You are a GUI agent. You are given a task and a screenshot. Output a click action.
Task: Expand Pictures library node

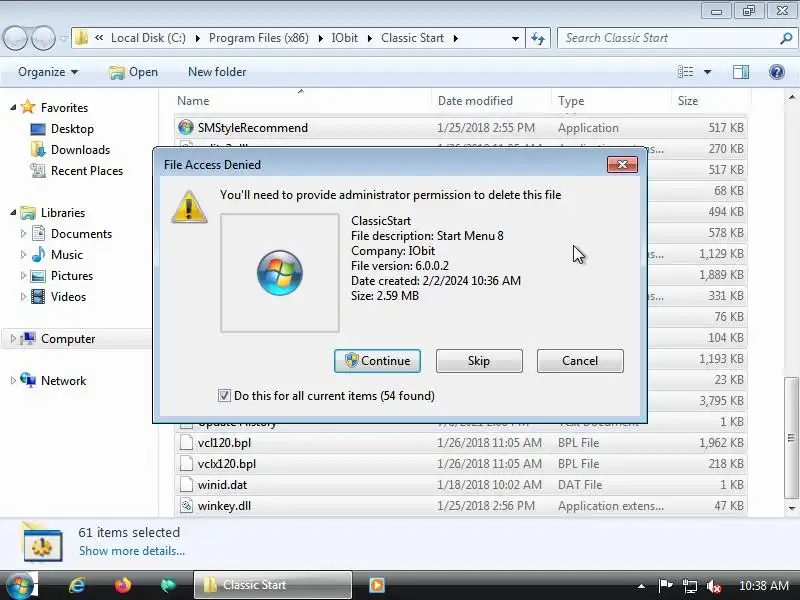tap(23, 276)
